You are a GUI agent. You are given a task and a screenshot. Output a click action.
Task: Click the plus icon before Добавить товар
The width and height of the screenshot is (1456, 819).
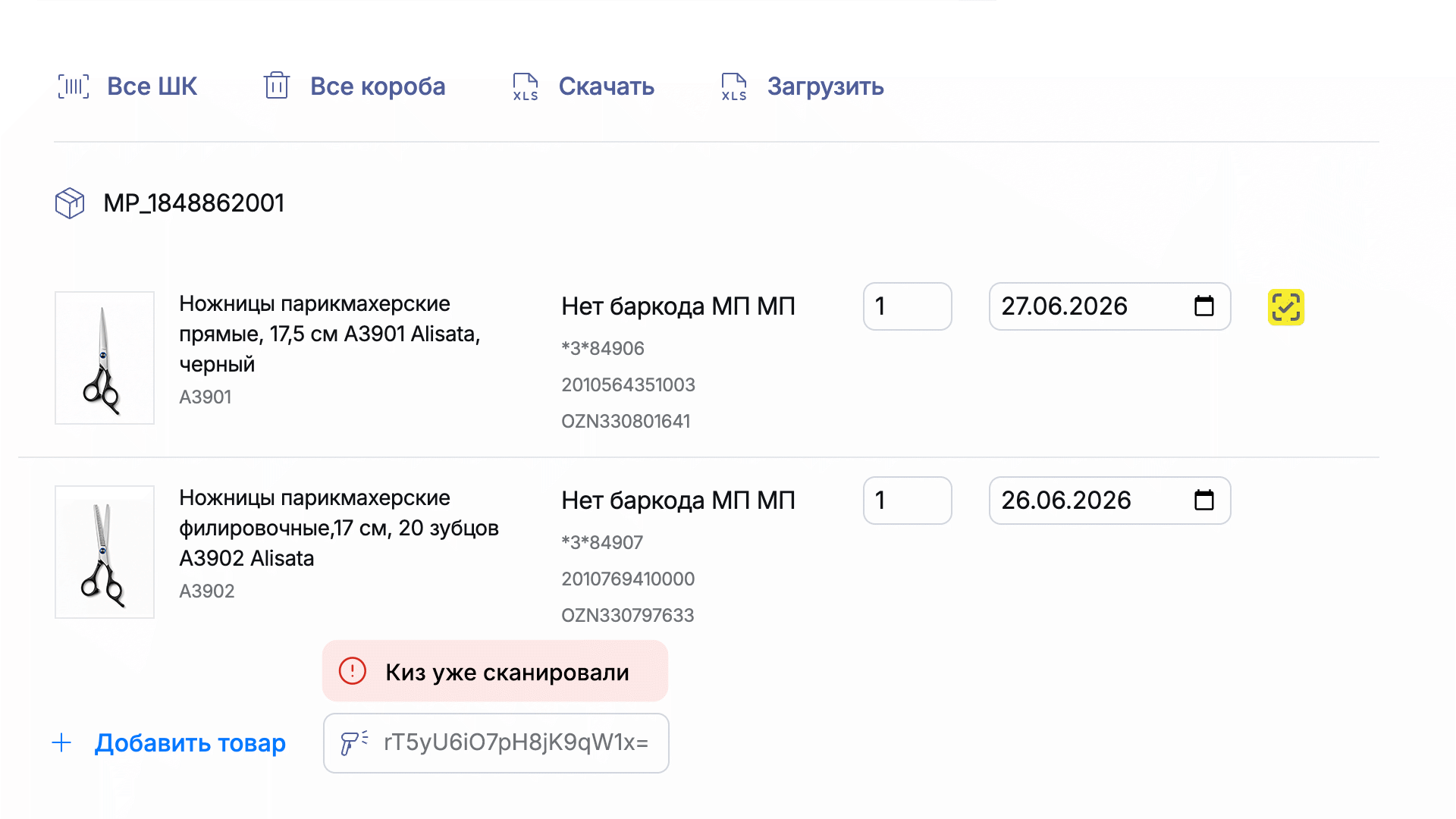point(61,742)
